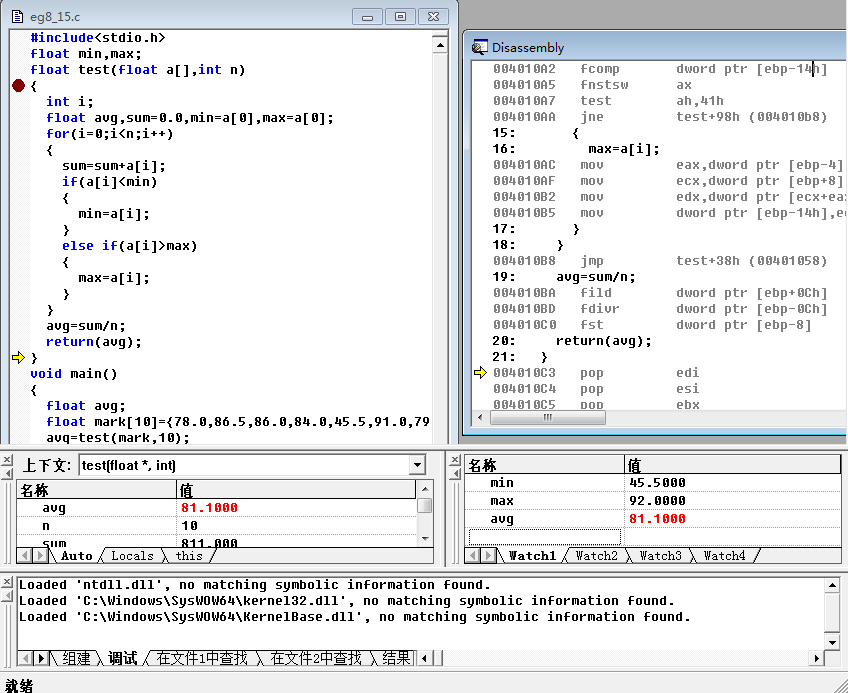Click the red breakpoint marker in eg8_15.c

pyautogui.click(x=18, y=85)
